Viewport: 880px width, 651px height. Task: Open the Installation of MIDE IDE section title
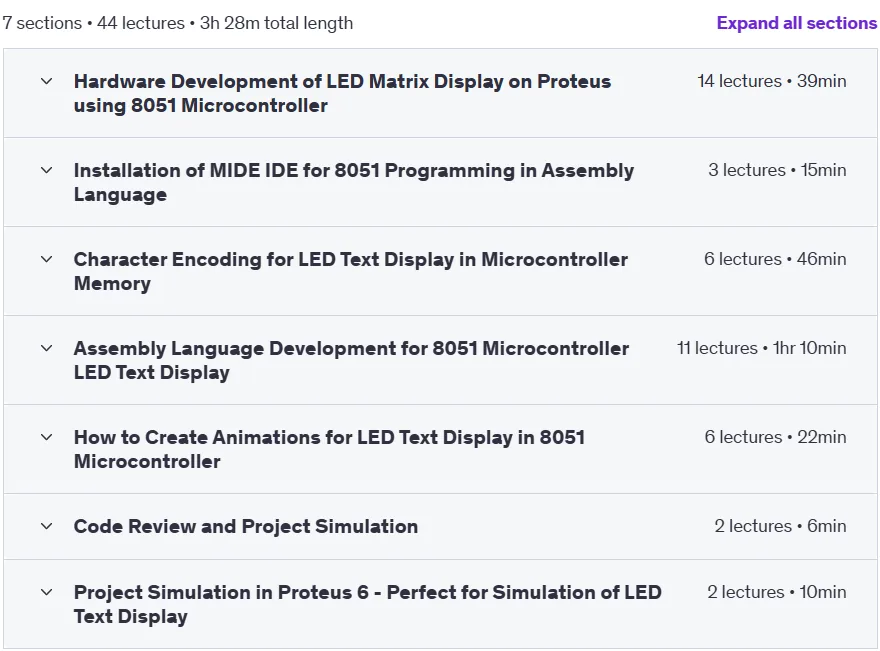354,182
